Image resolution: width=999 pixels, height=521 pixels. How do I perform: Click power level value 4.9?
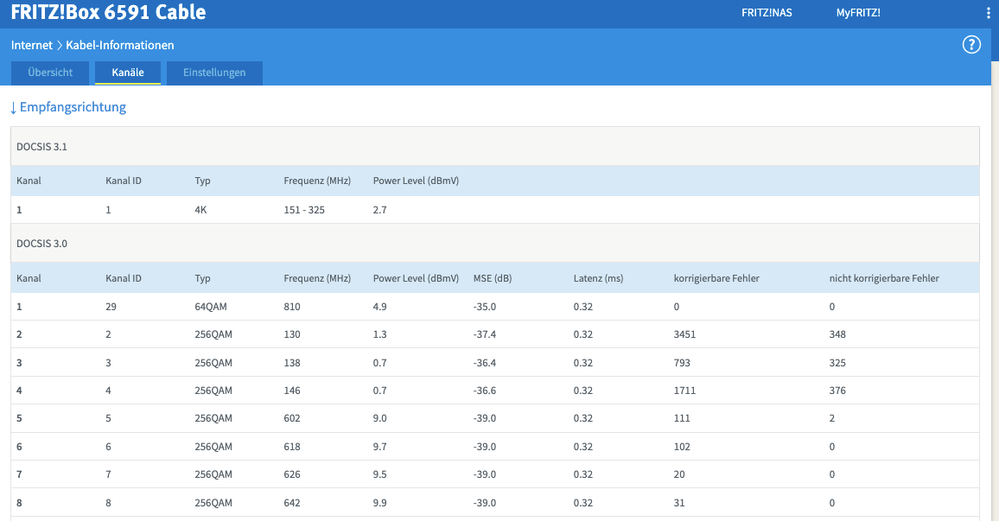380,306
